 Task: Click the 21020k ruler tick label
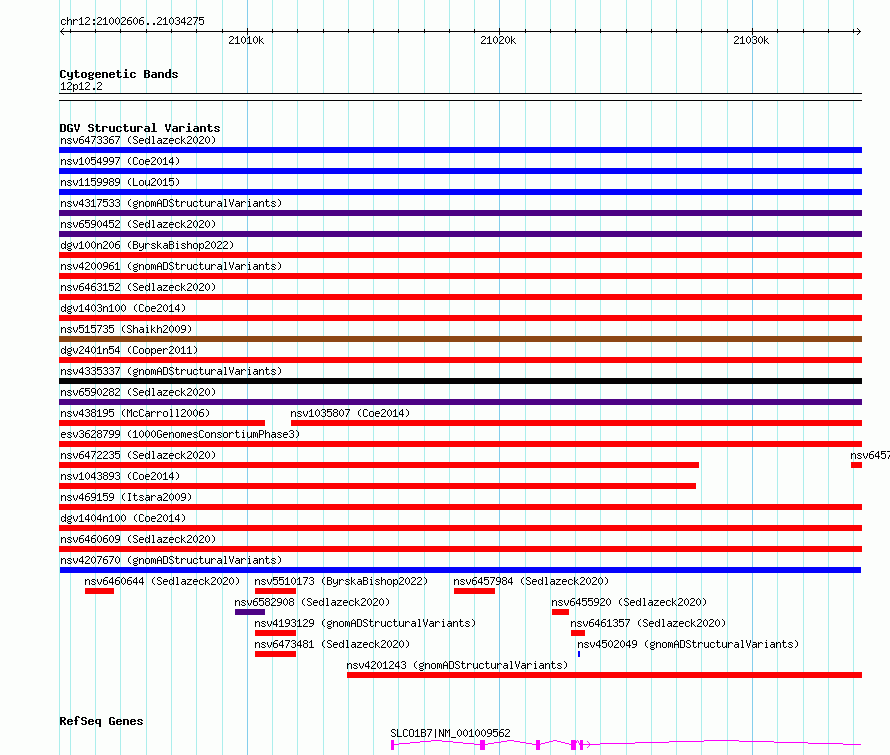click(498, 40)
